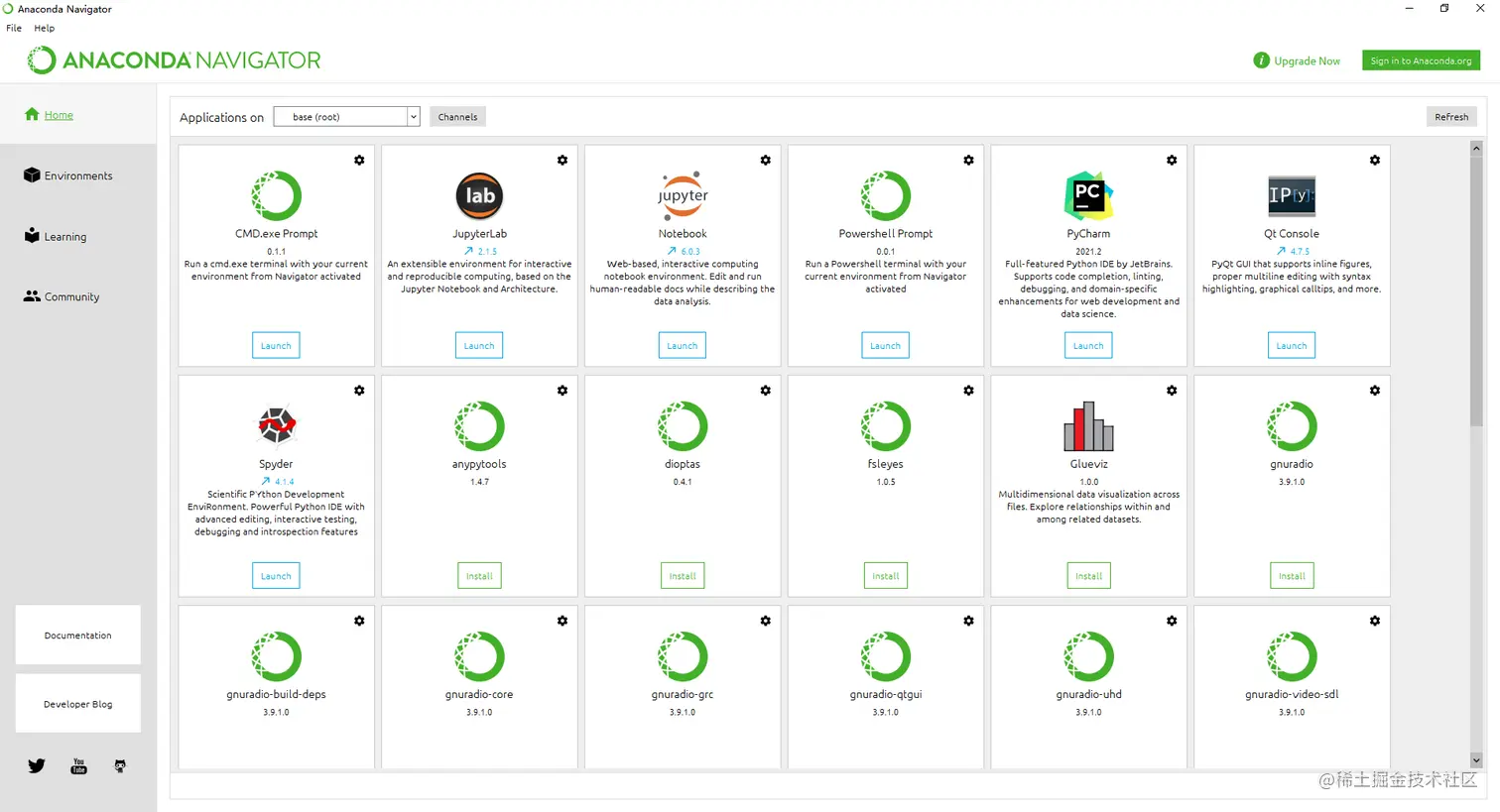The height and width of the screenshot is (812, 1500).
Task: Open the Documentation button
Action: click(78, 635)
